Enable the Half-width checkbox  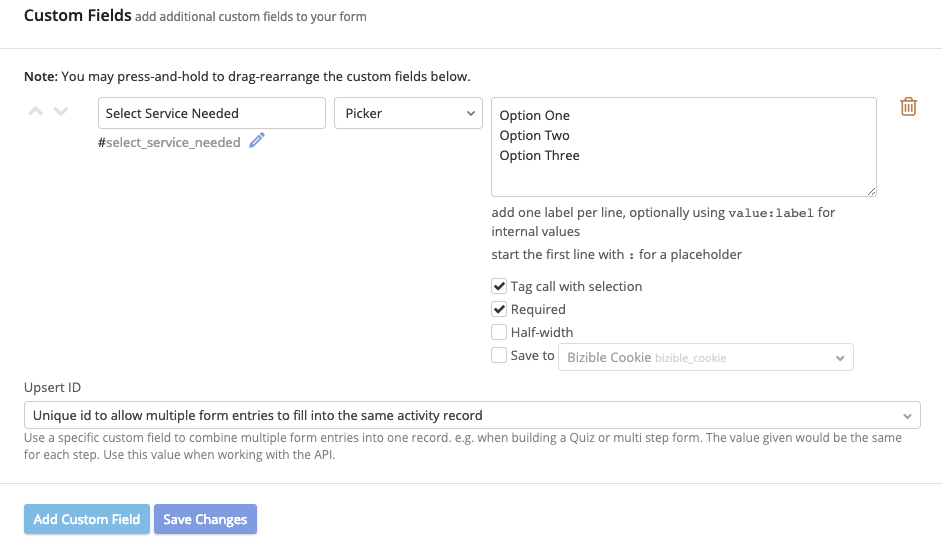pyautogui.click(x=499, y=332)
